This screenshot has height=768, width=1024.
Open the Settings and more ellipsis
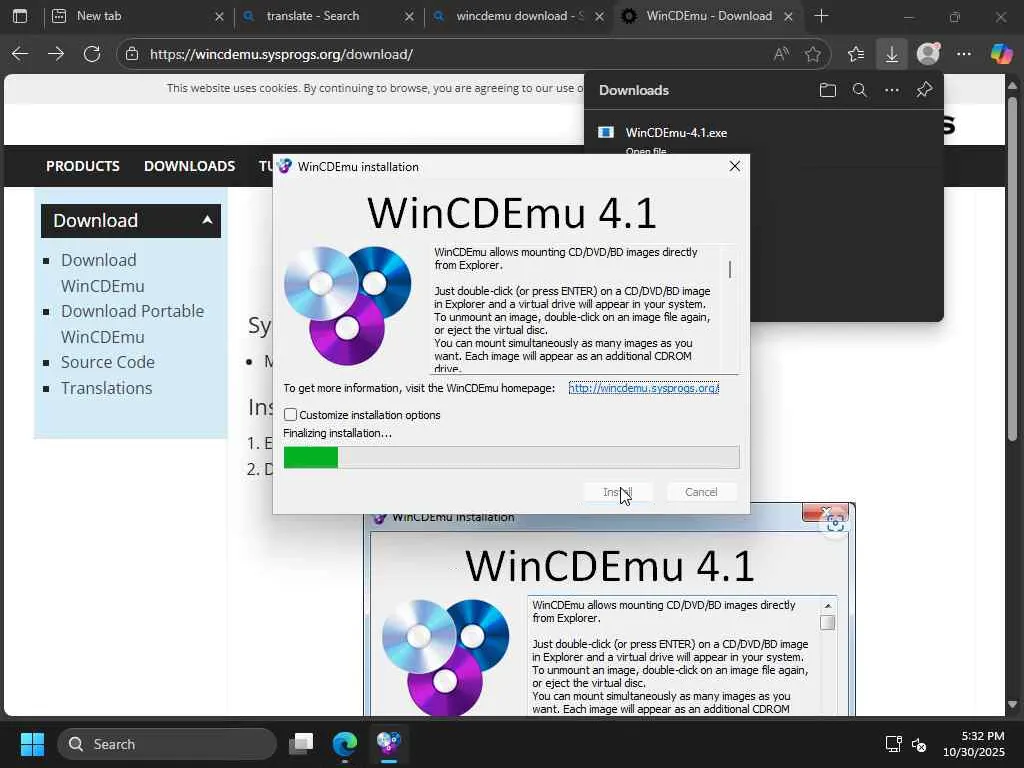click(x=964, y=54)
